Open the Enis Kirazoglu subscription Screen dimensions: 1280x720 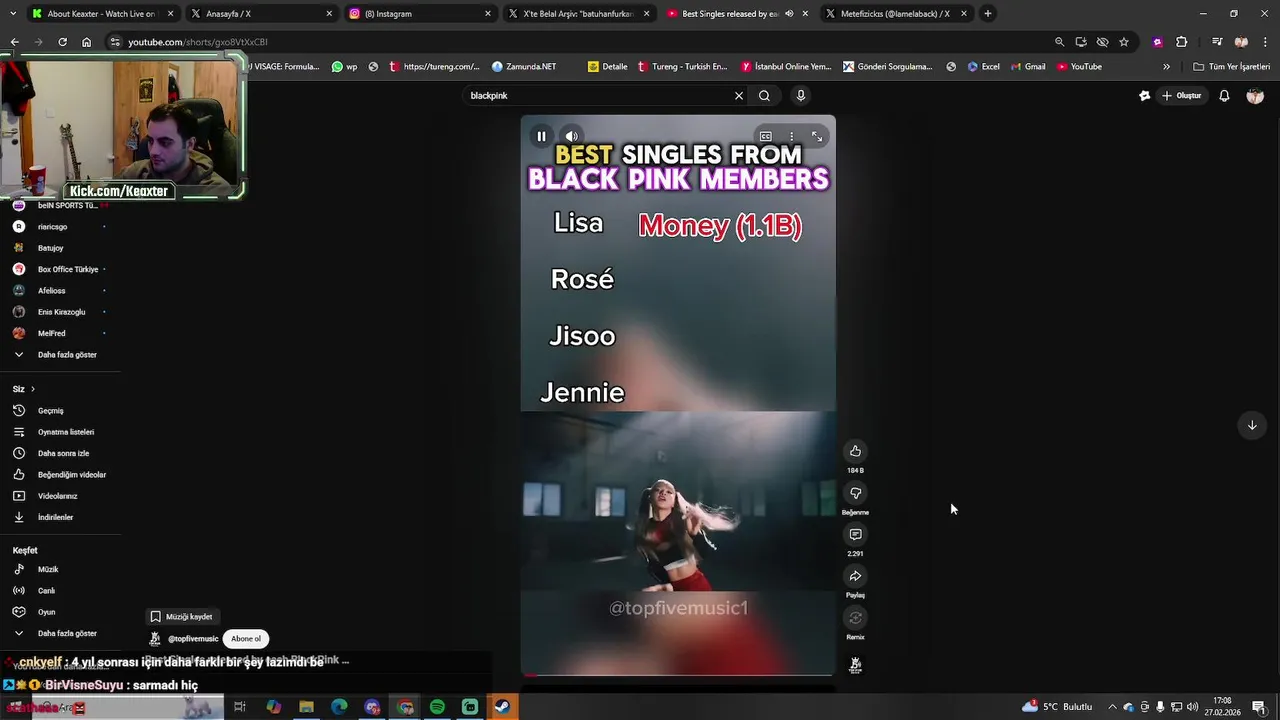pyautogui.click(x=59, y=312)
